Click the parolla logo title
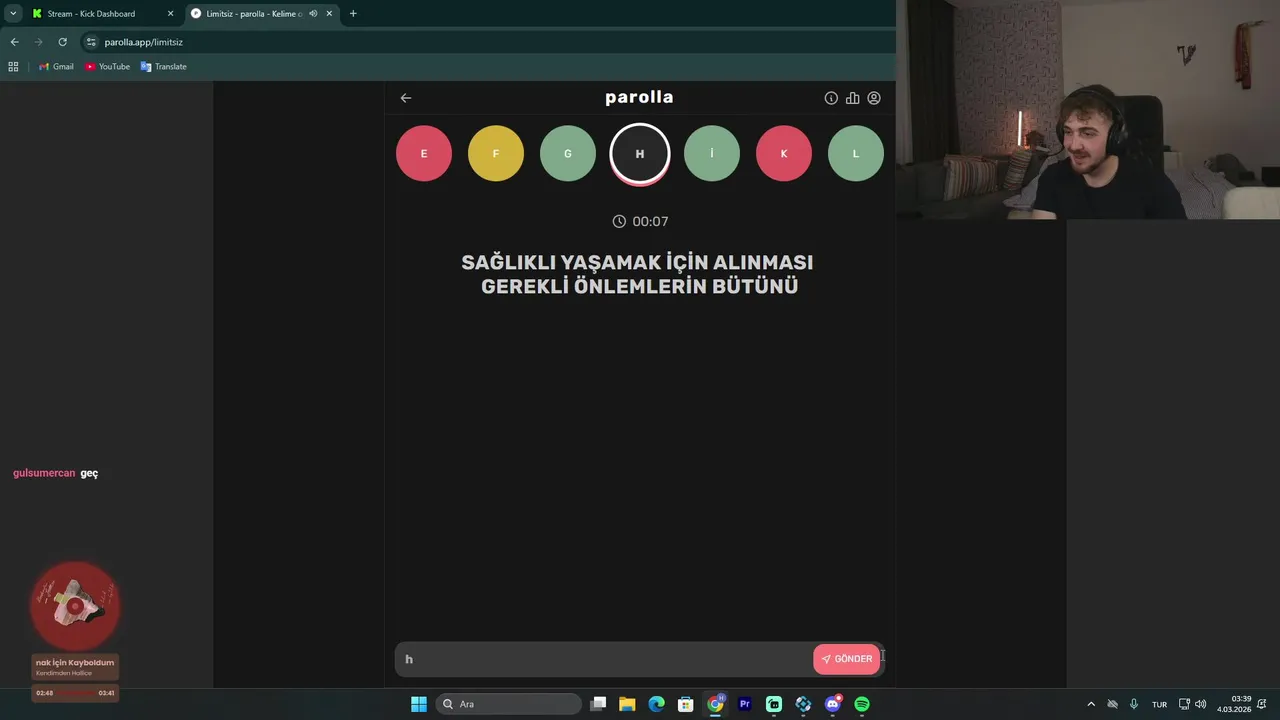 (639, 97)
